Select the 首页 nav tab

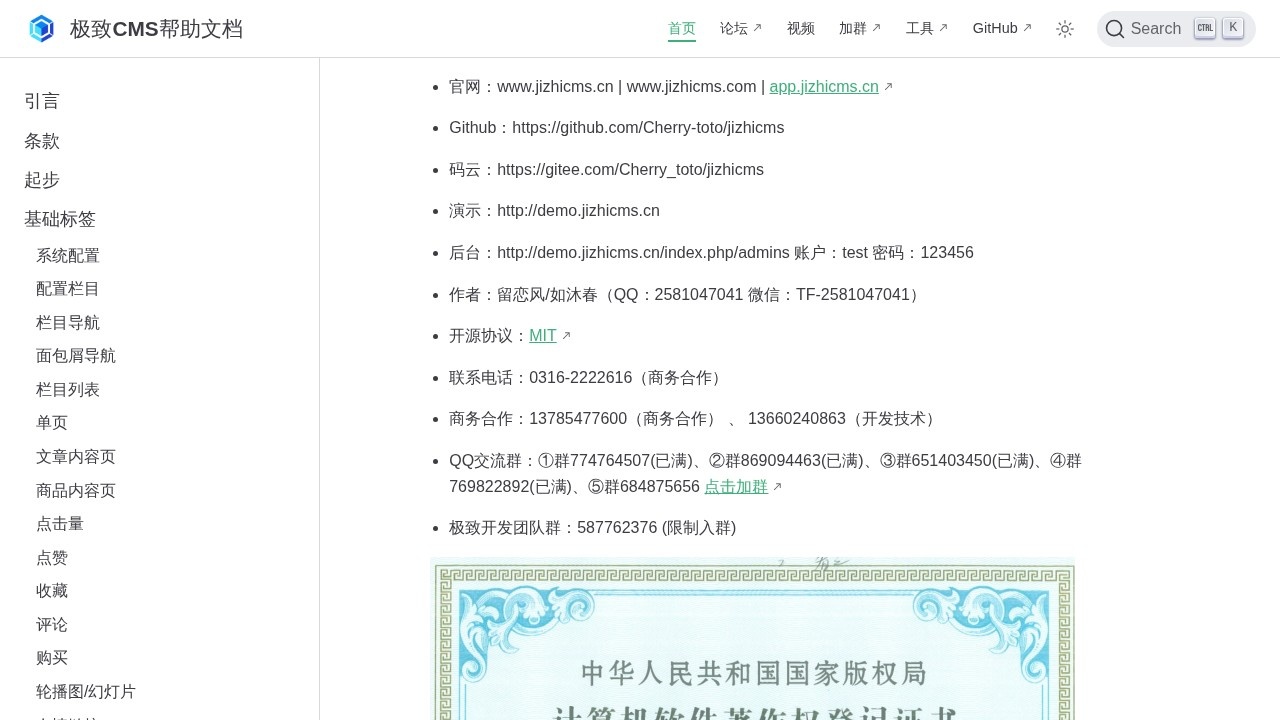click(x=682, y=29)
